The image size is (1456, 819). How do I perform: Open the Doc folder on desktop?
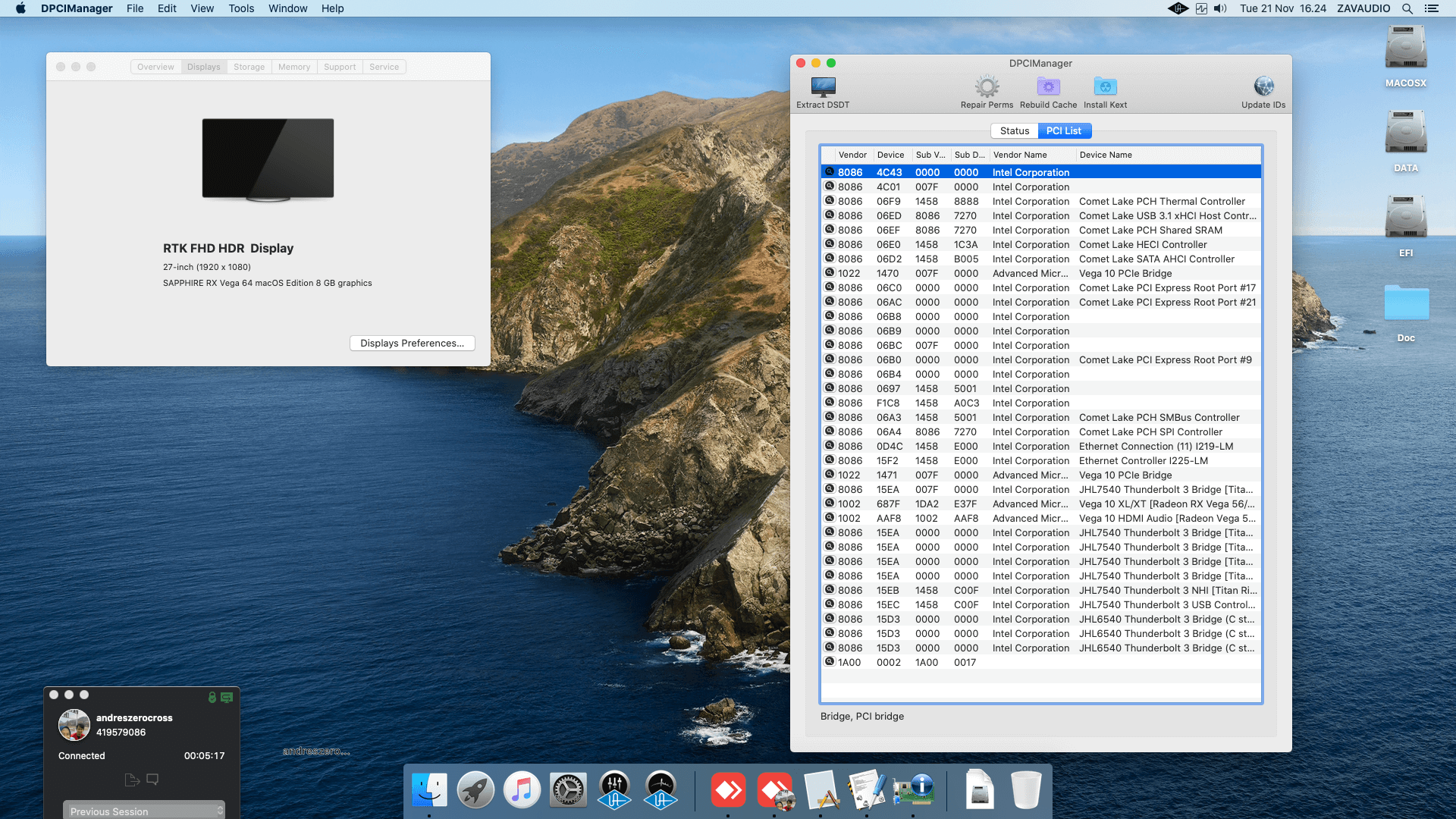pos(1406,312)
